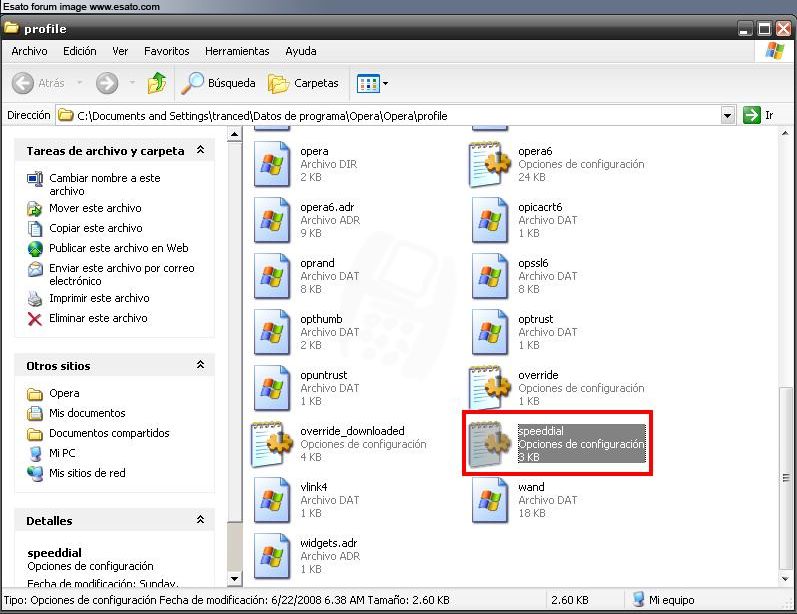Click the Back (Atrás) arrow button
The image size is (797, 614).
23,83
